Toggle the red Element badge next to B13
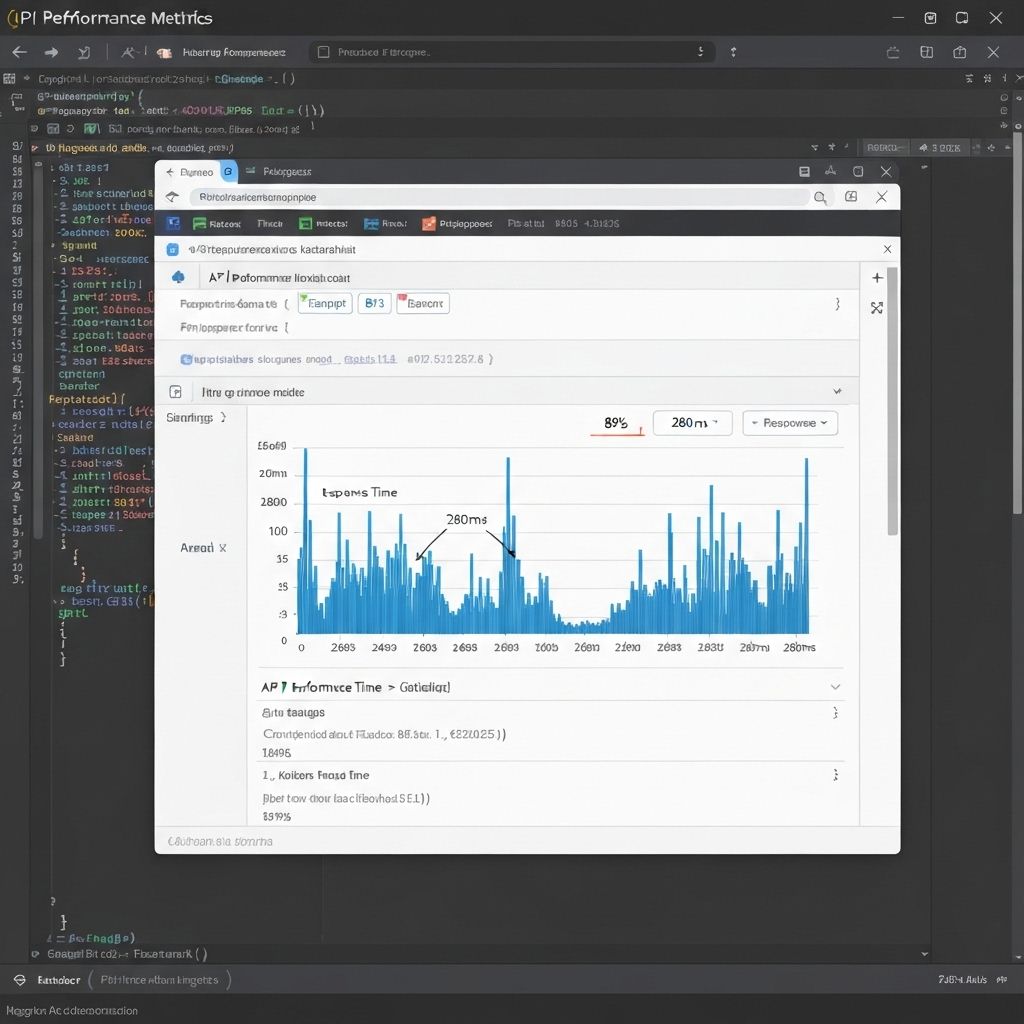The height and width of the screenshot is (1024, 1024). coord(424,303)
